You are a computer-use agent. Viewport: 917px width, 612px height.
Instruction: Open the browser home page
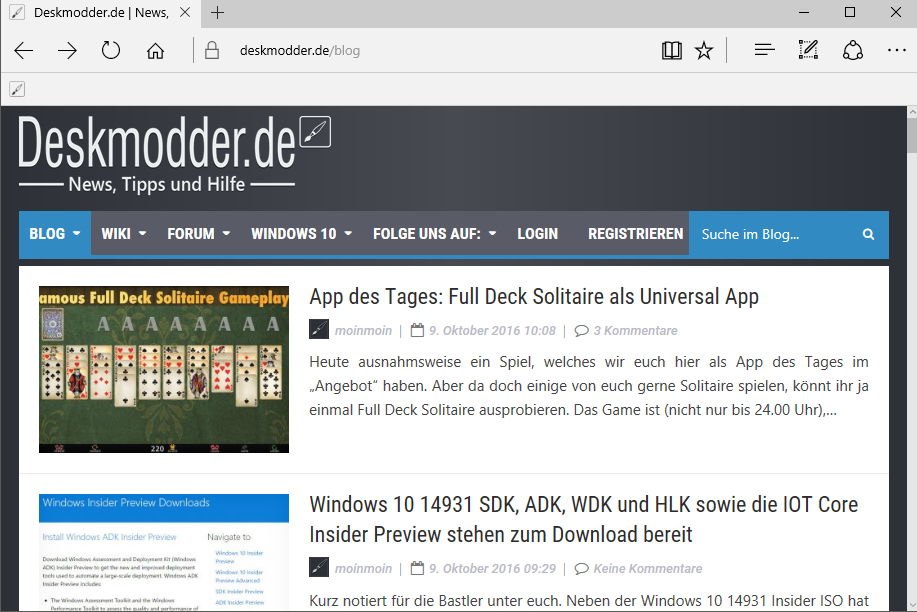click(x=155, y=51)
